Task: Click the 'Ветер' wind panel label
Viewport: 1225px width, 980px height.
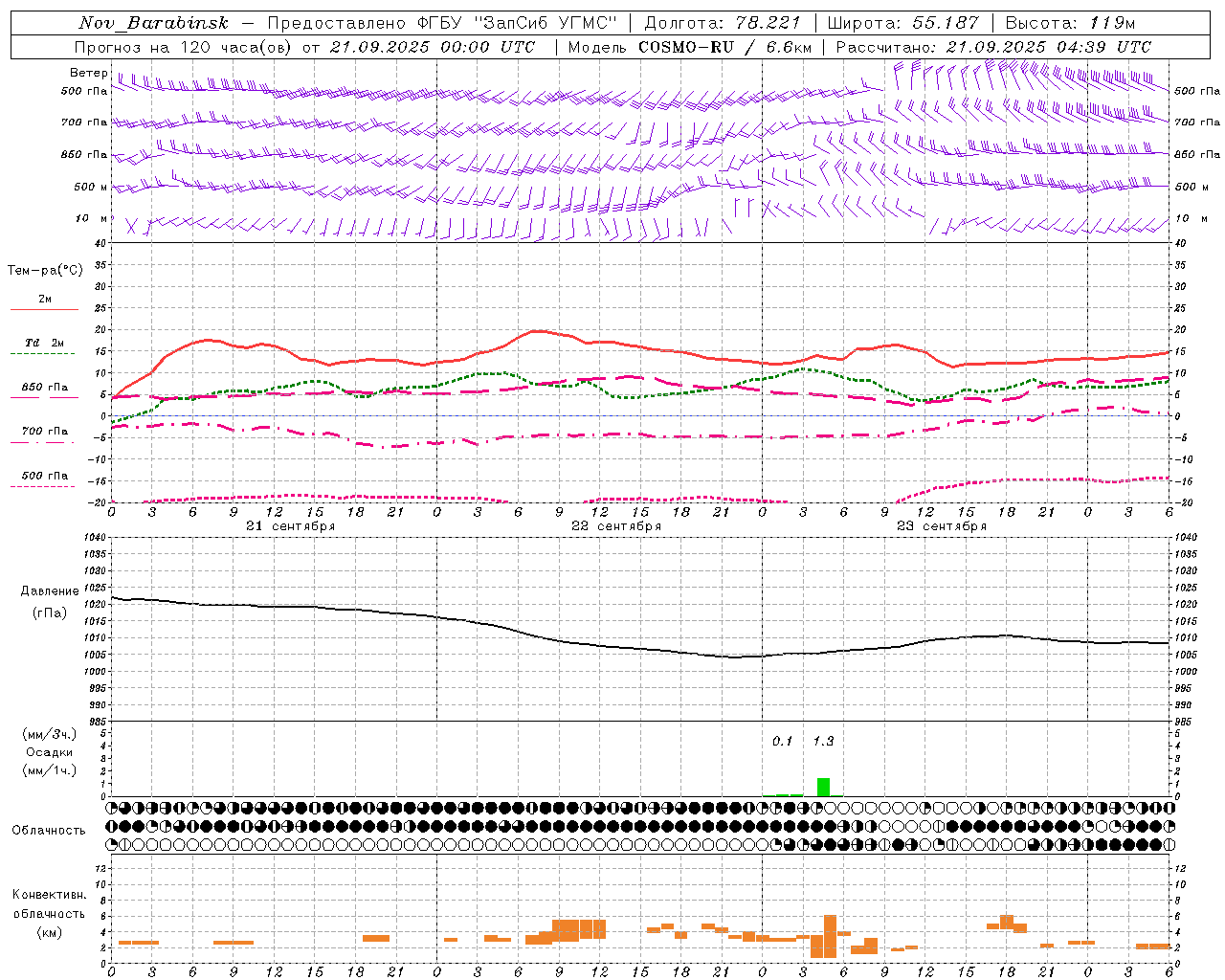Action: coord(89,73)
